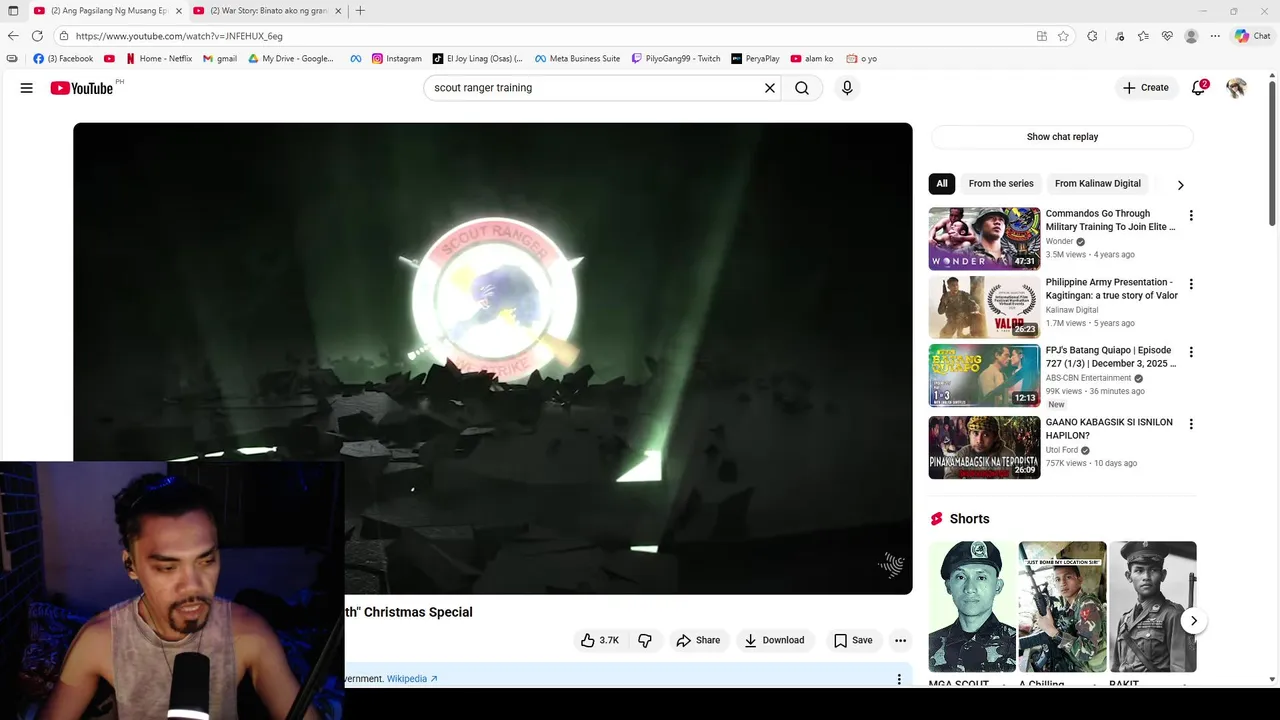
Task: Open the PilyoGang99 - Twitch bookmark
Action: coord(676,59)
